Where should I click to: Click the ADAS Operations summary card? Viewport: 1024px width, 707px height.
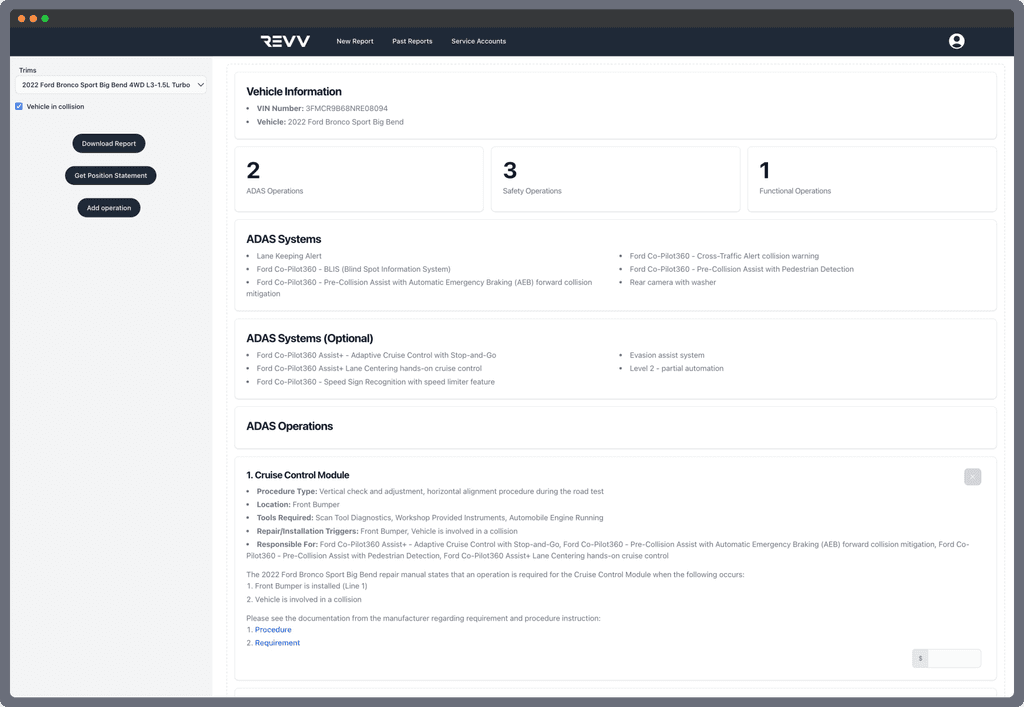(358, 178)
